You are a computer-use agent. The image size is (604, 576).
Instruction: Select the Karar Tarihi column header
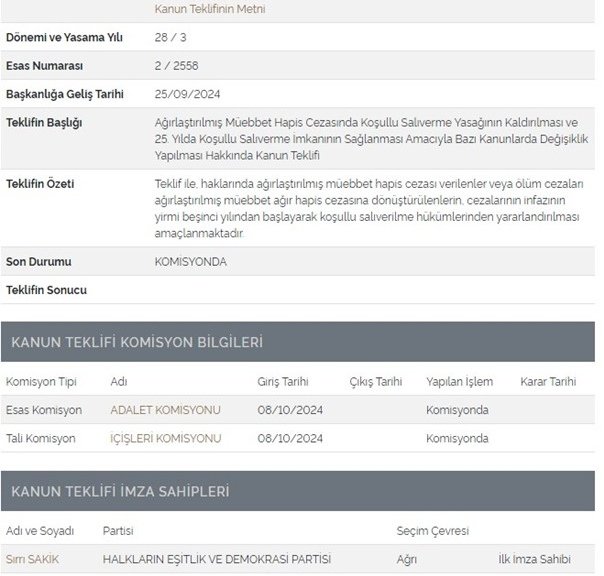[548, 382]
